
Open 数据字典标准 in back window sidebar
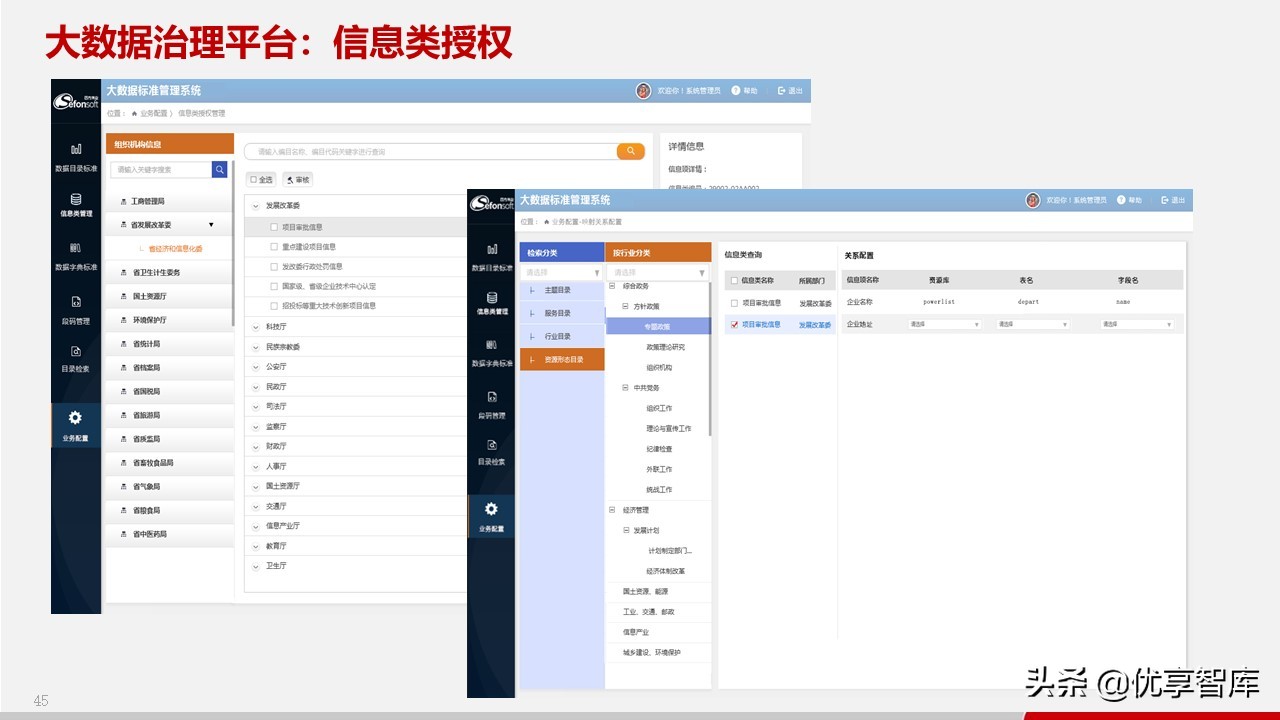click(76, 257)
